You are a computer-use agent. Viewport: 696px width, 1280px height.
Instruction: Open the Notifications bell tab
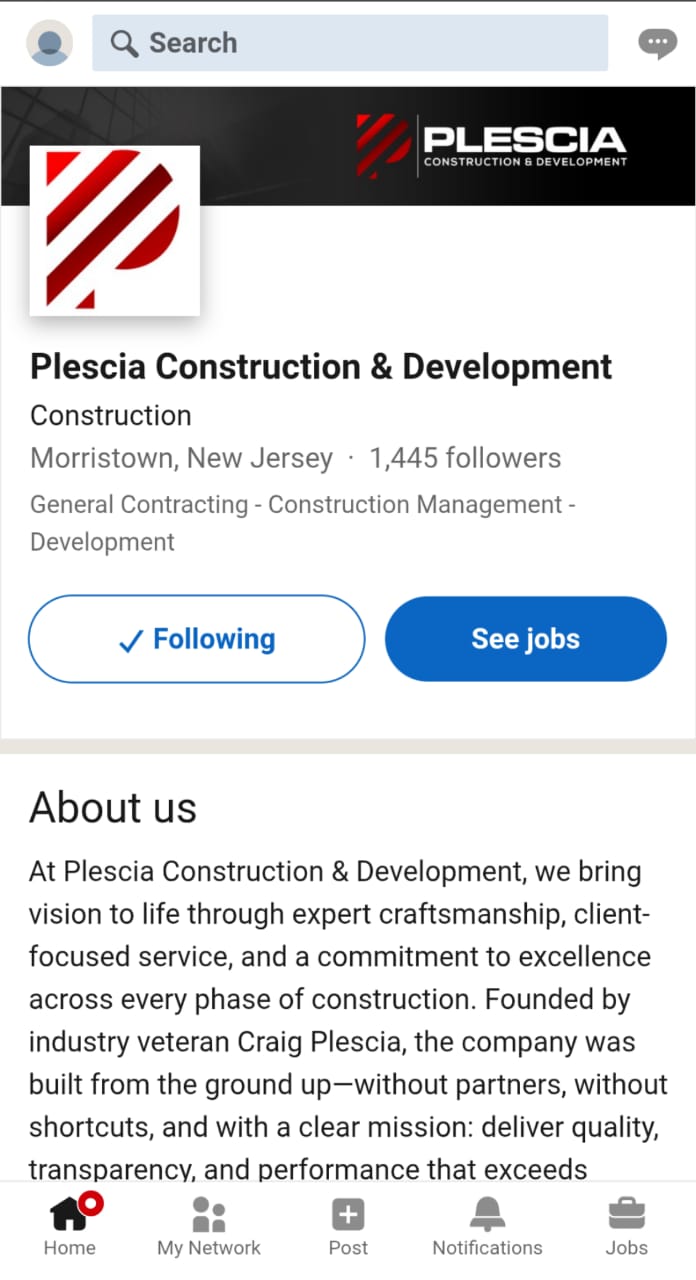[x=487, y=1226]
